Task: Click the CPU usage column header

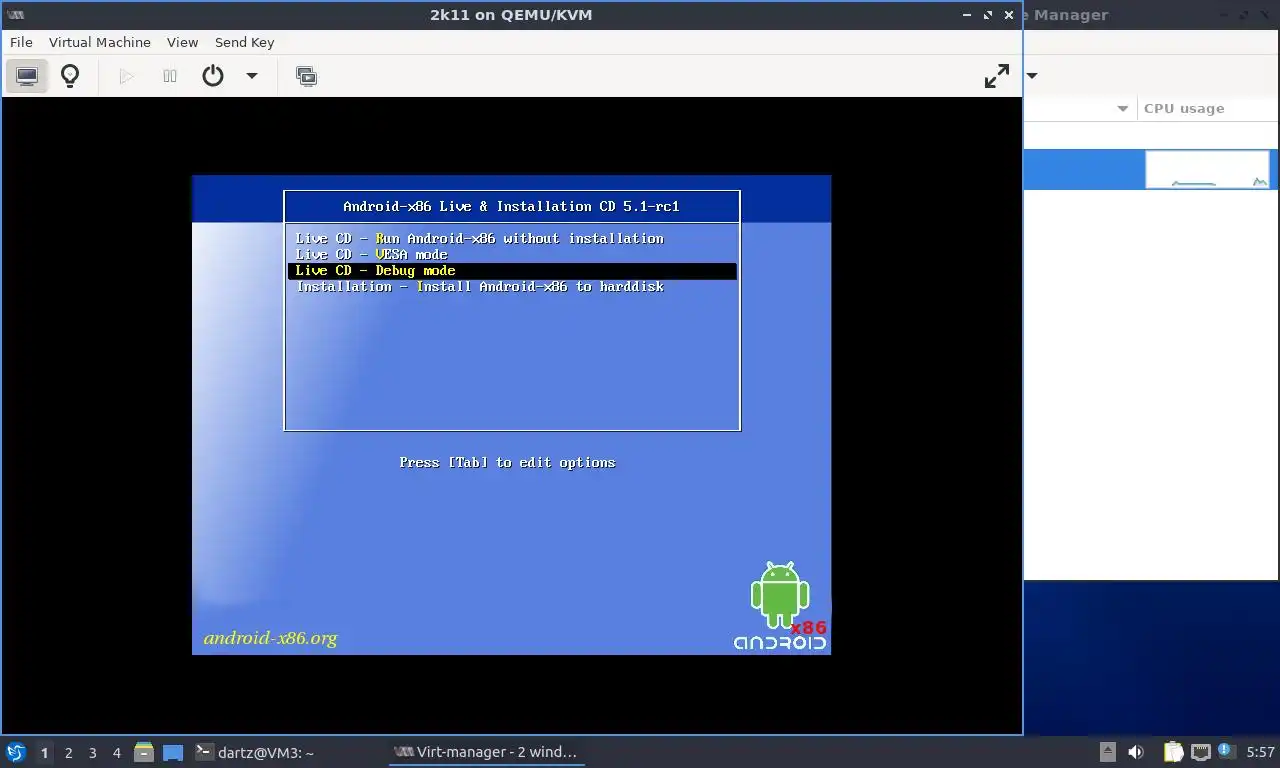Action: click(1207, 108)
